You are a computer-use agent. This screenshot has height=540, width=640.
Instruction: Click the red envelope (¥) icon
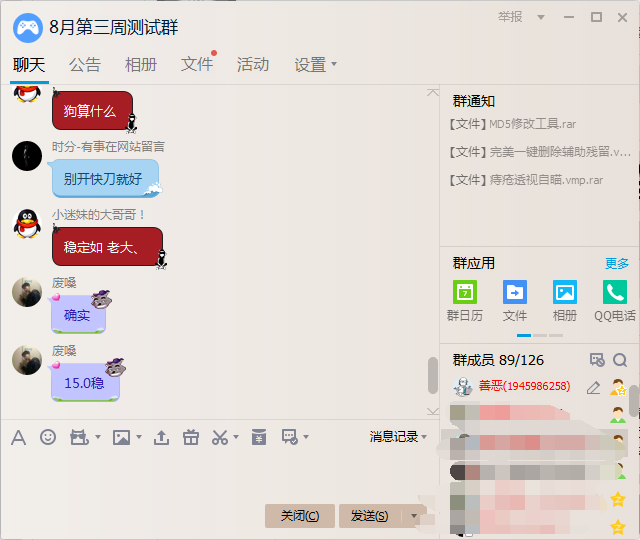(259, 437)
